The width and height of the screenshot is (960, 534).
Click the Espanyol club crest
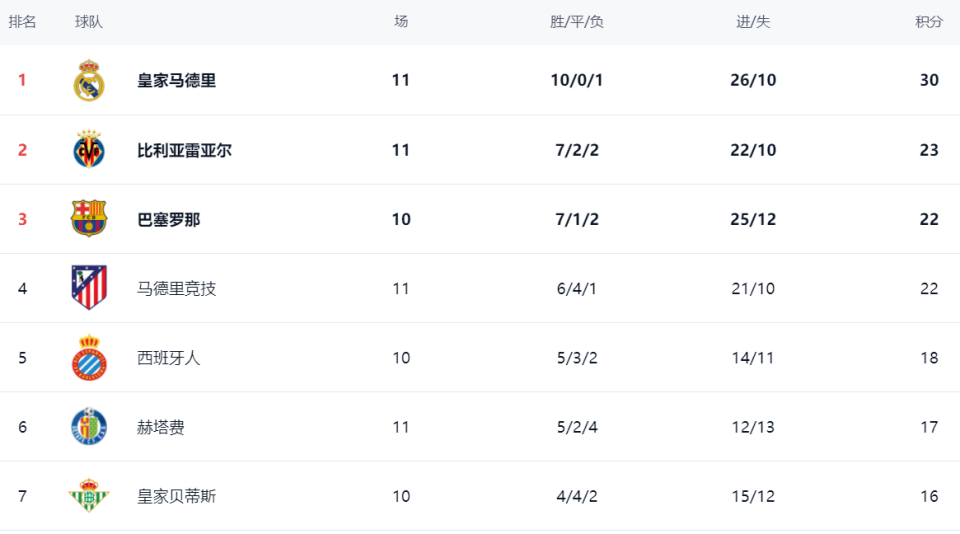tap(89, 358)
